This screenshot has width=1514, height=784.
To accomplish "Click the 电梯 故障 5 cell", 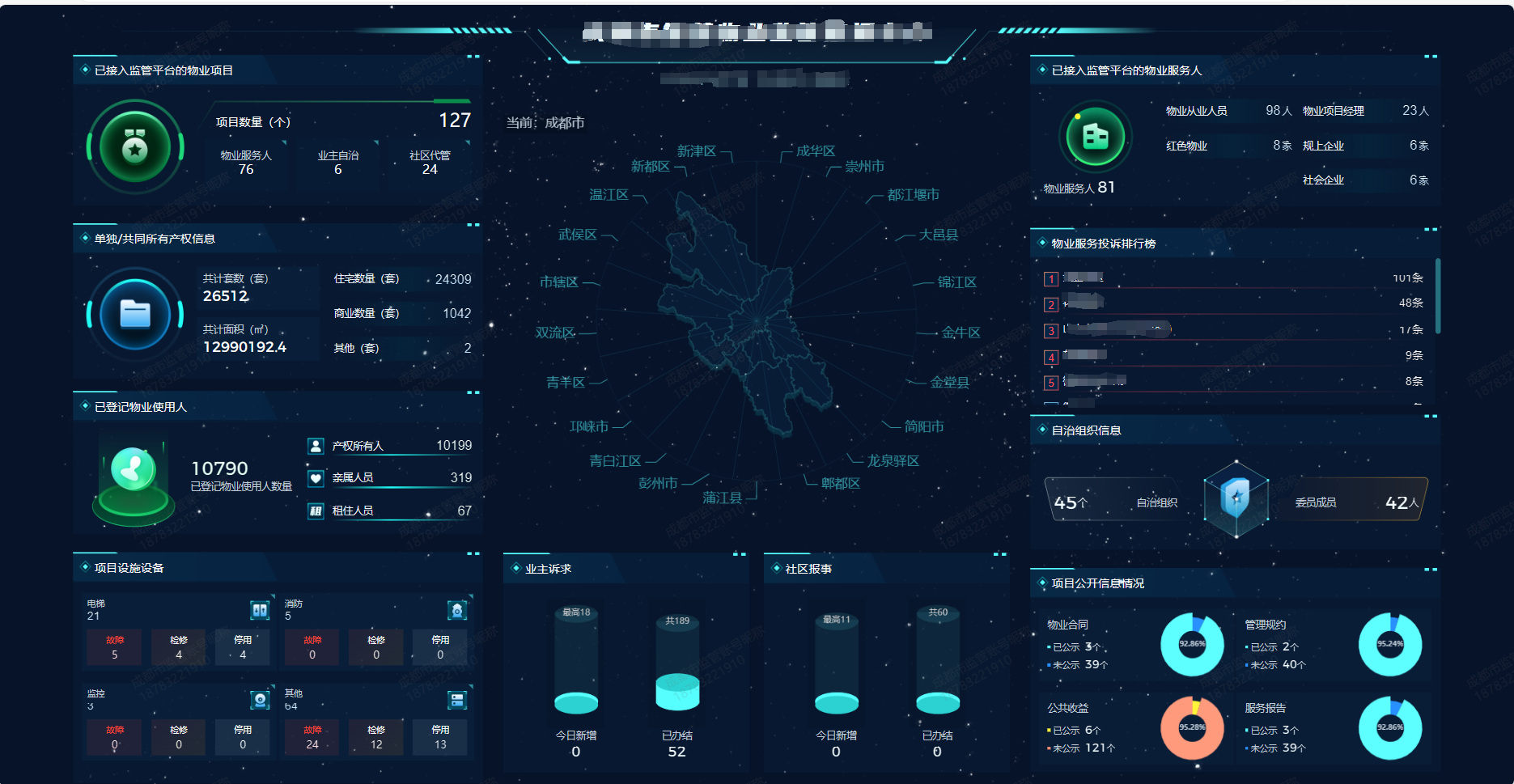I will 115,647.
